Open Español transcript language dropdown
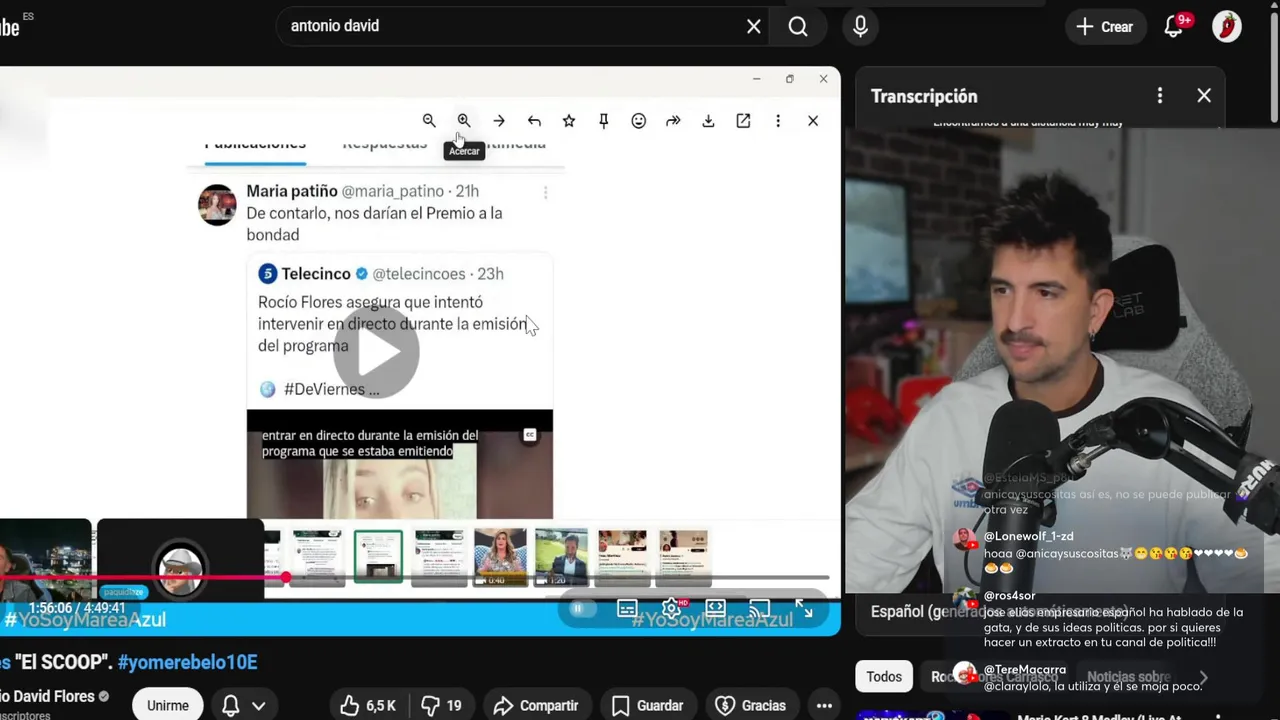The width and height of the screenshot is (1280, 720). (1000, 612)
